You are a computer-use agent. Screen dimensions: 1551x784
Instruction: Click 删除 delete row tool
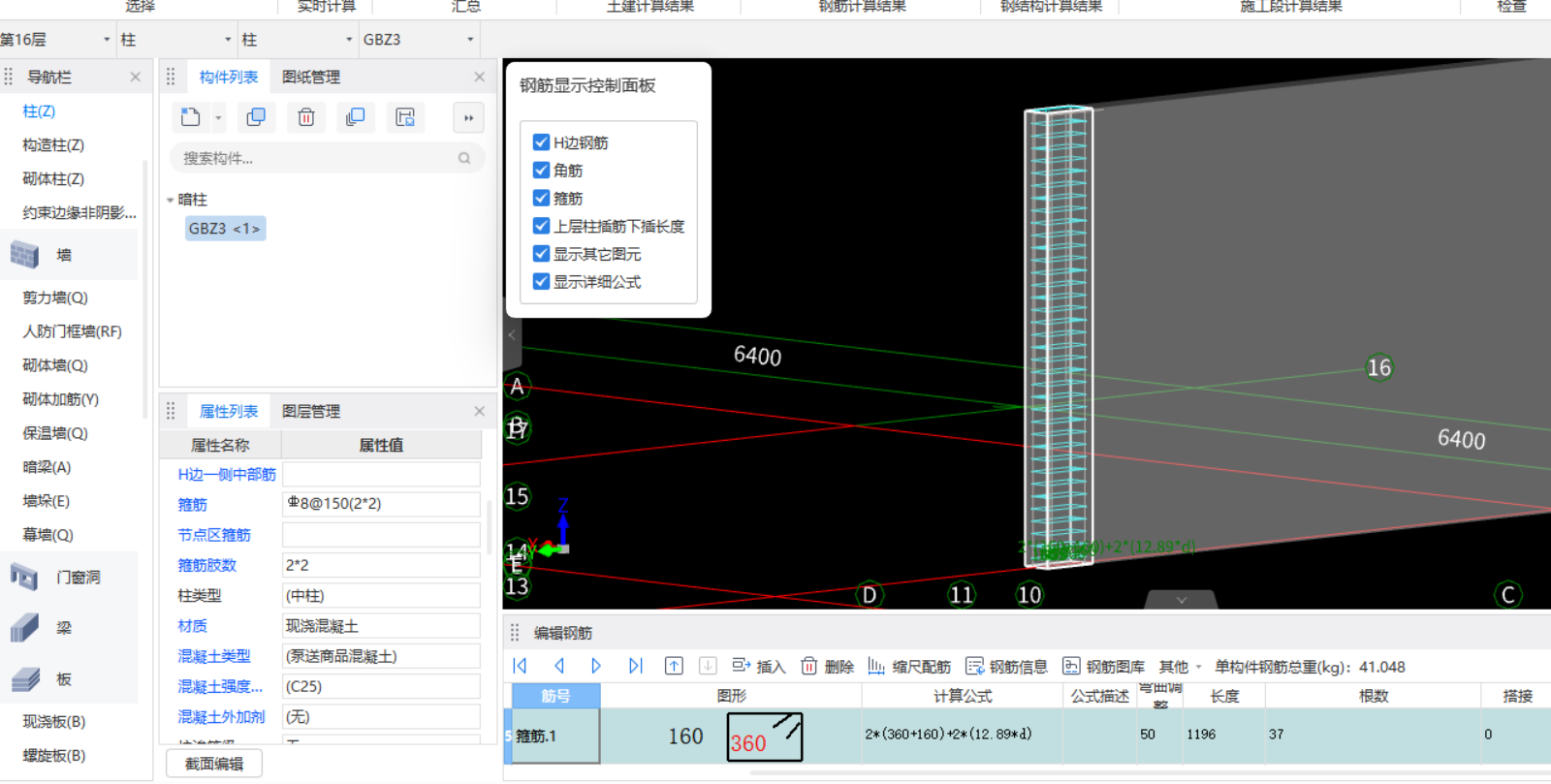pos(827,666)
